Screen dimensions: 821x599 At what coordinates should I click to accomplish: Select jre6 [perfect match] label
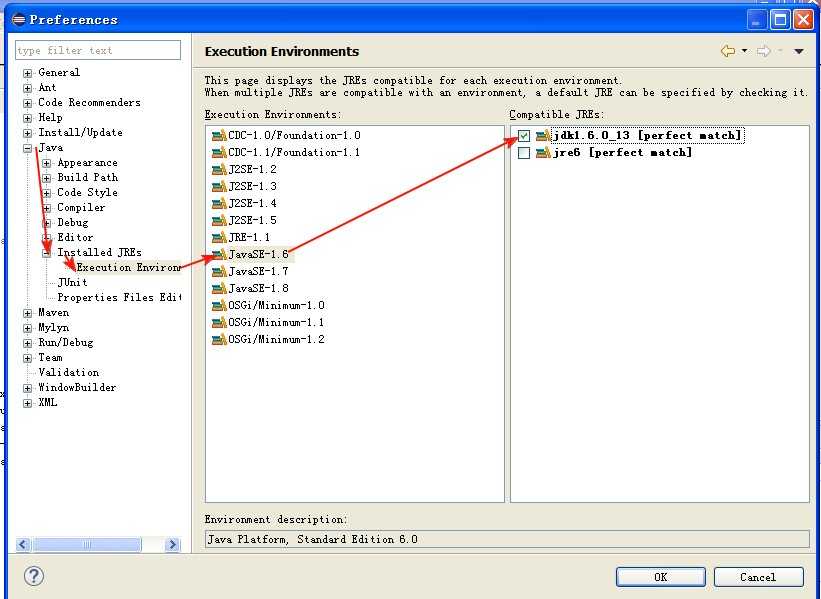click(x=623, y=153)
